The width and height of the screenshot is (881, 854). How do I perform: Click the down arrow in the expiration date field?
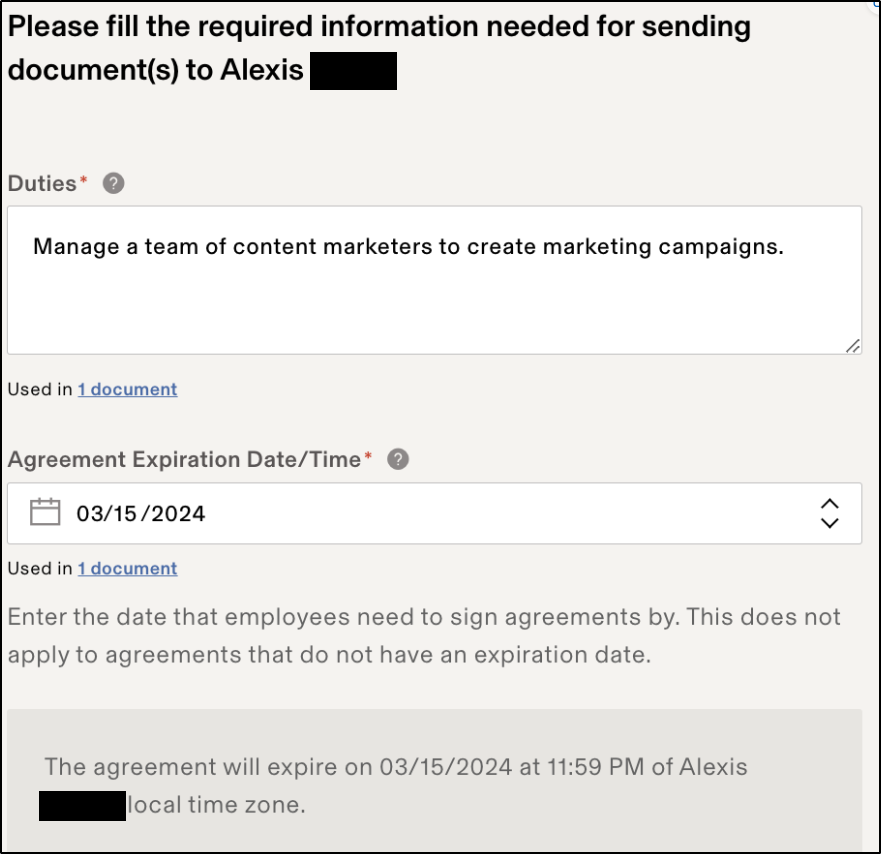[x=829, y=523]
